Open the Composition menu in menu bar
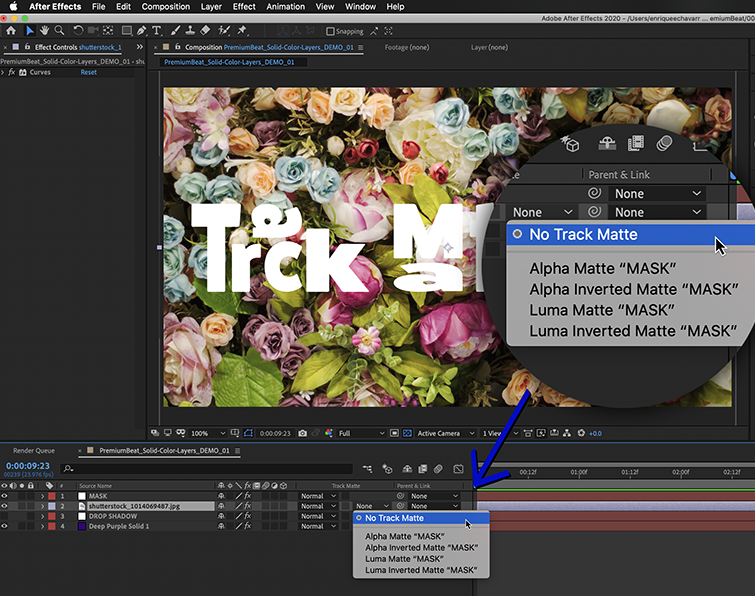Viewport: 755px width, 596px height. click(165, 7)
